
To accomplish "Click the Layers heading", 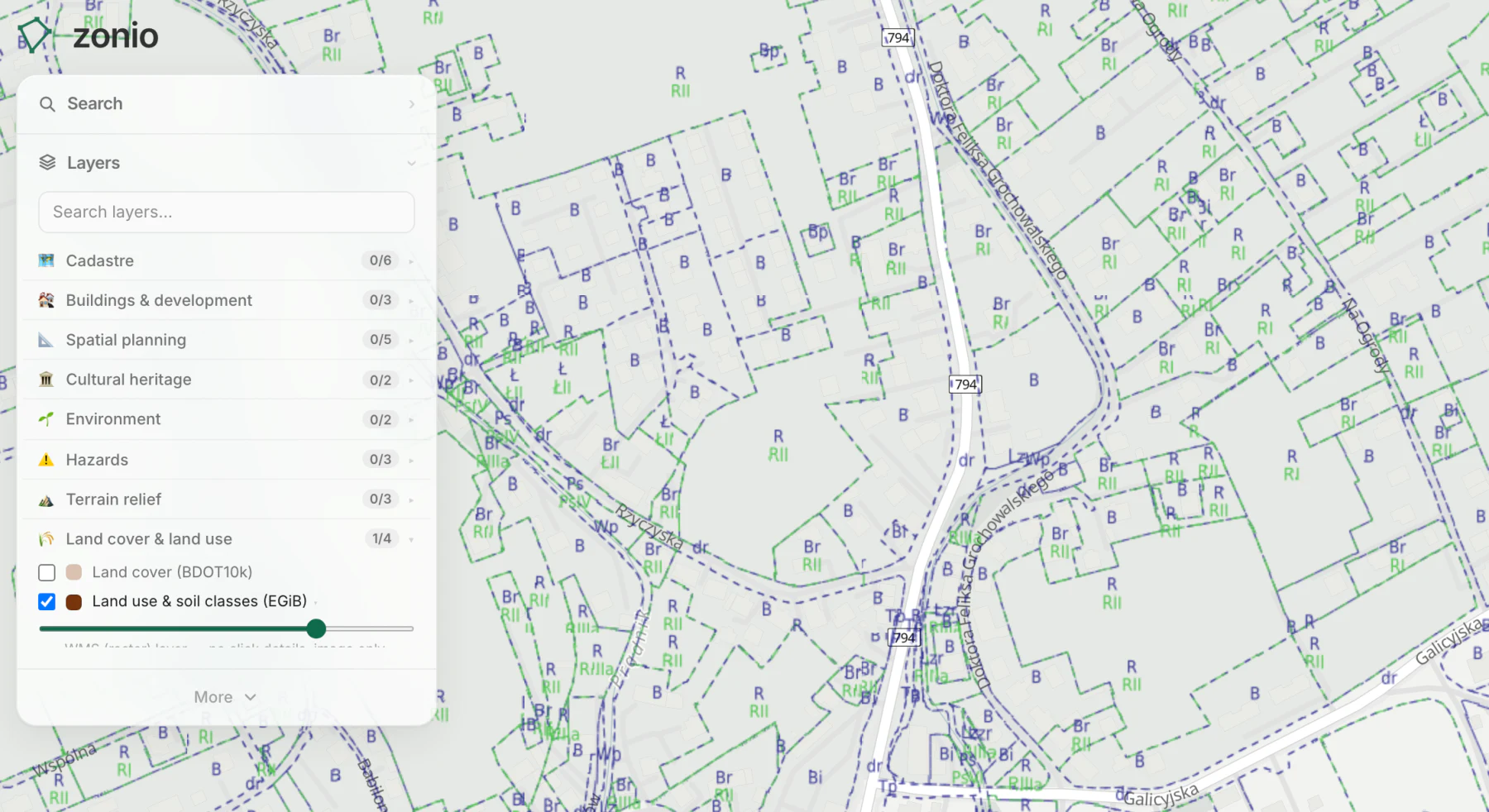I will click(x=93, y=163).
